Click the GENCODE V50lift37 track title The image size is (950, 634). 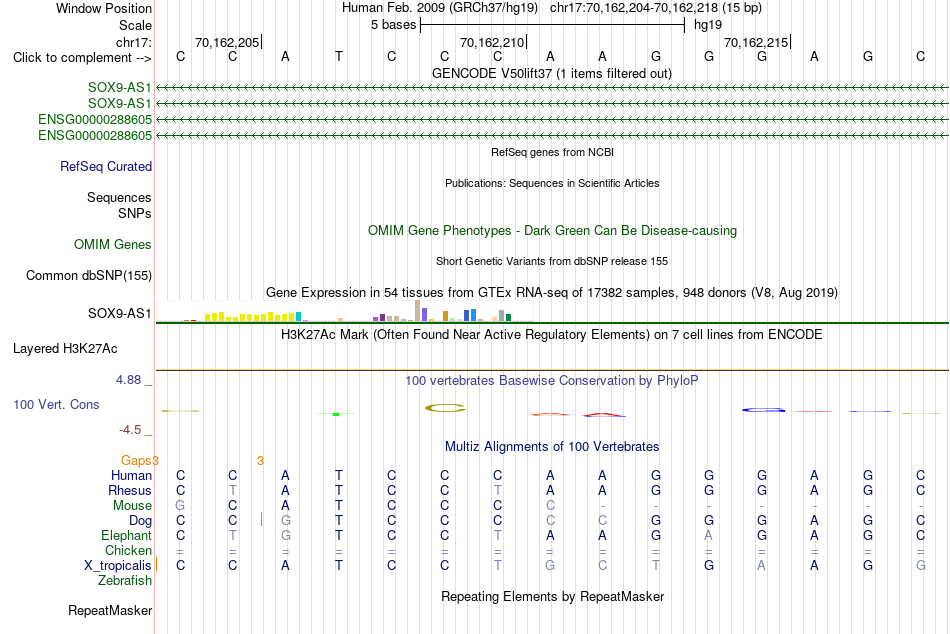coord(552,73)
